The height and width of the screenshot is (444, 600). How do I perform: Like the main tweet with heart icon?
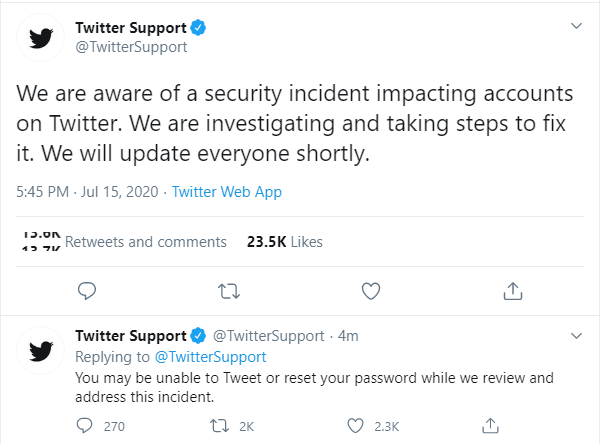[x=371, y=291]
